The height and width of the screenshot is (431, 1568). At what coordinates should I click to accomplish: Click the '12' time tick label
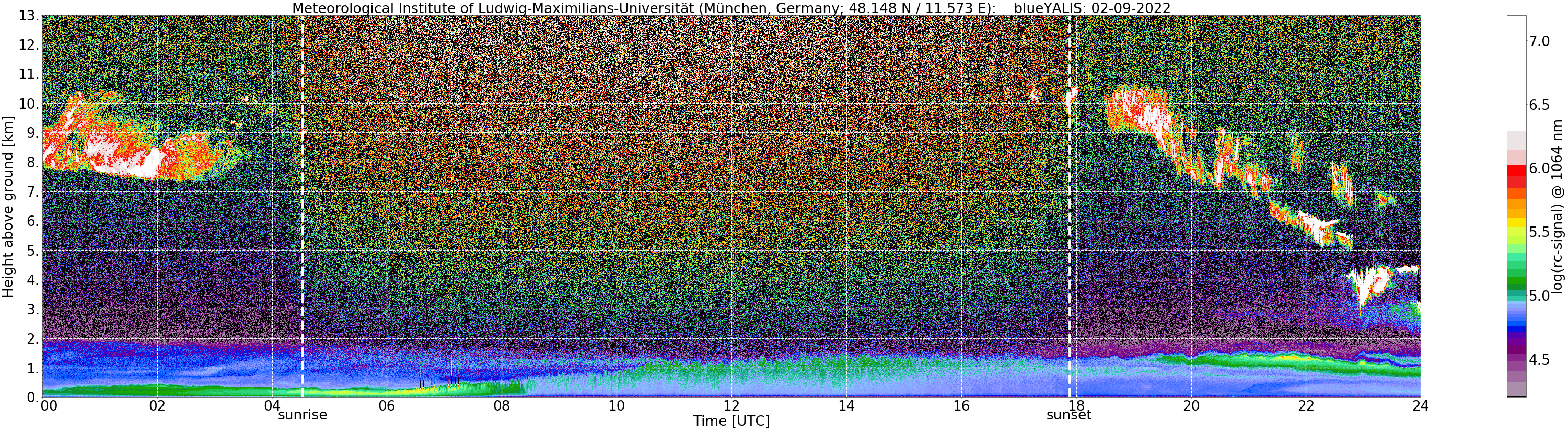tap(731, 405)
